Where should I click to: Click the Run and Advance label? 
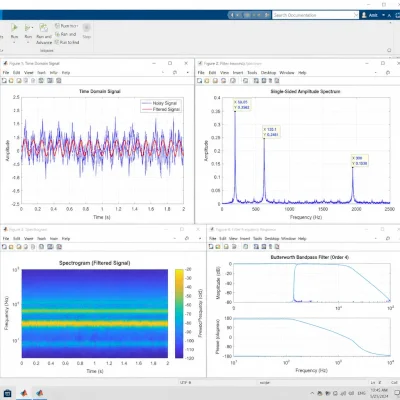click(44, 39)
